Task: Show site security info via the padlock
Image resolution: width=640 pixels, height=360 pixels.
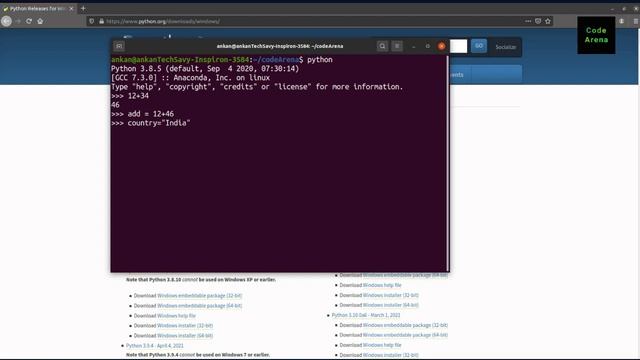Action: [101, 21]
